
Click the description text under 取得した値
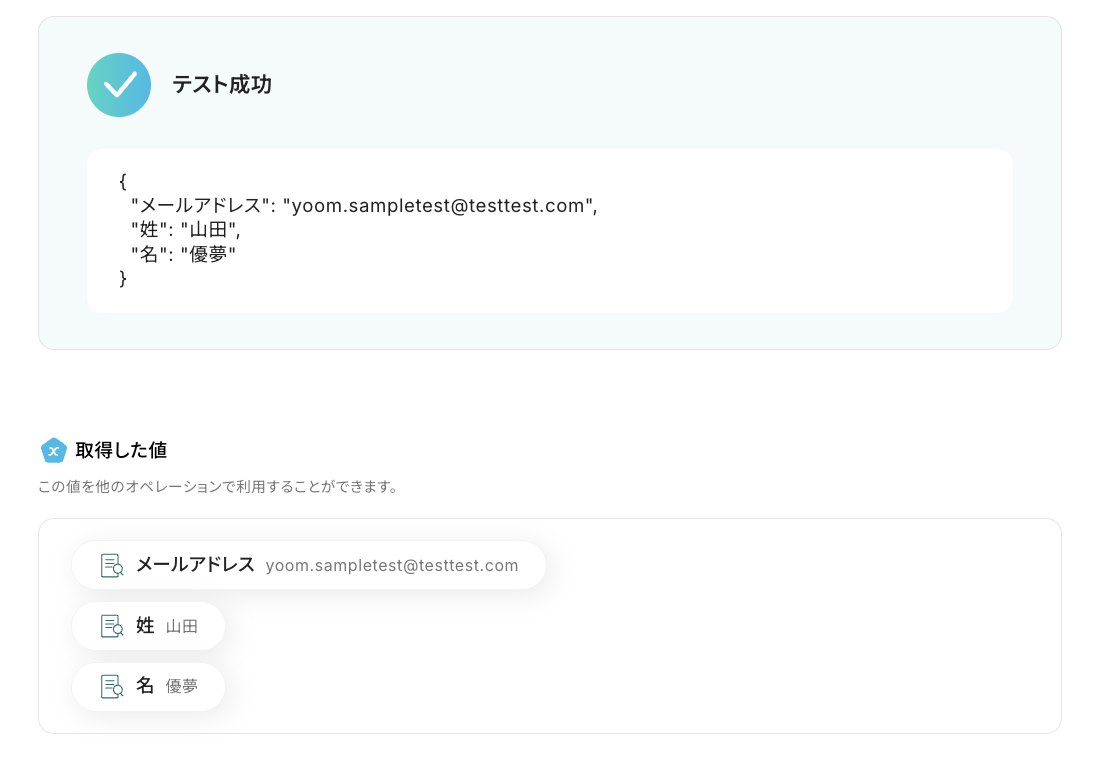[x=218, y=488]
